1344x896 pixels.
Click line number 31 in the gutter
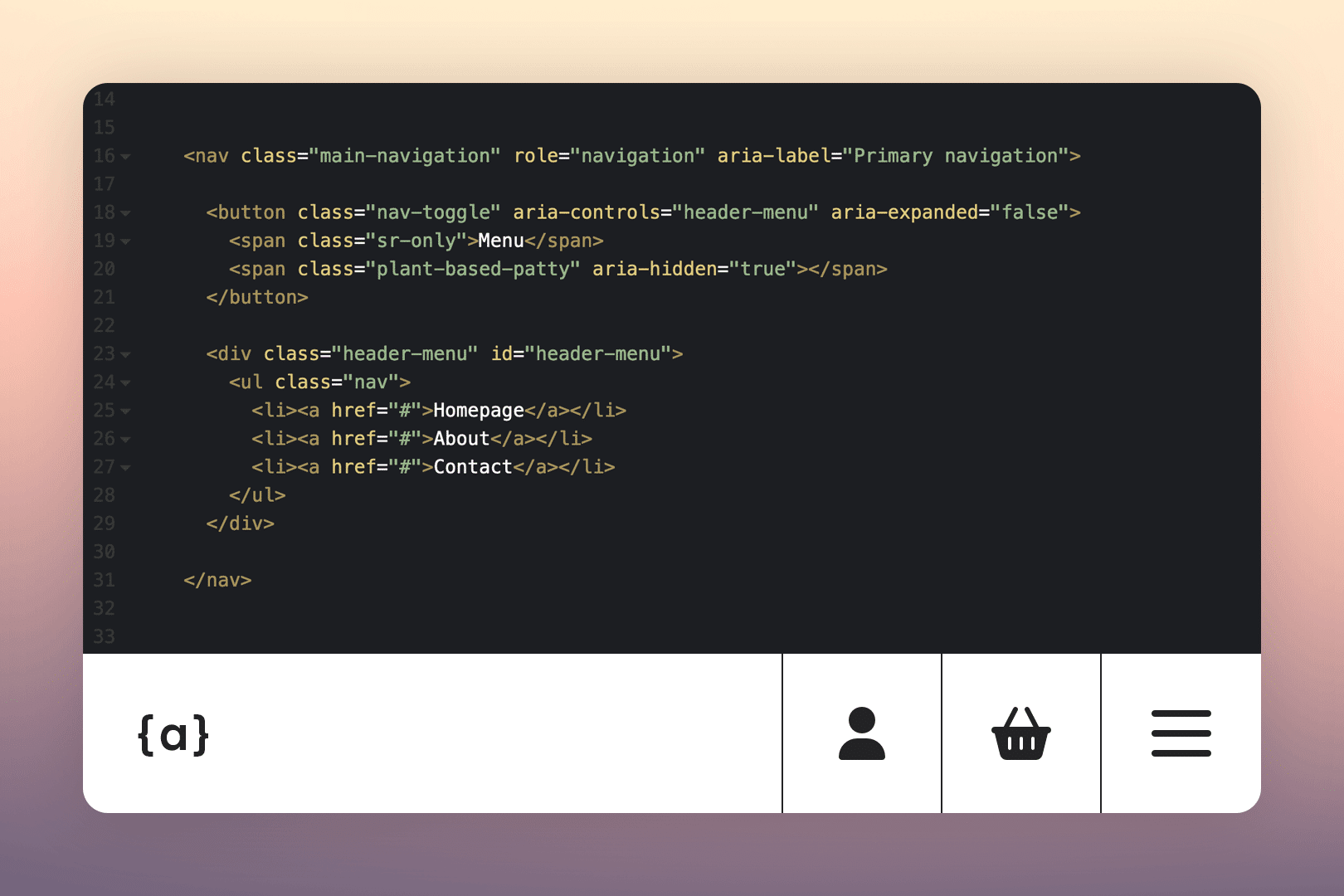(104, 580)
